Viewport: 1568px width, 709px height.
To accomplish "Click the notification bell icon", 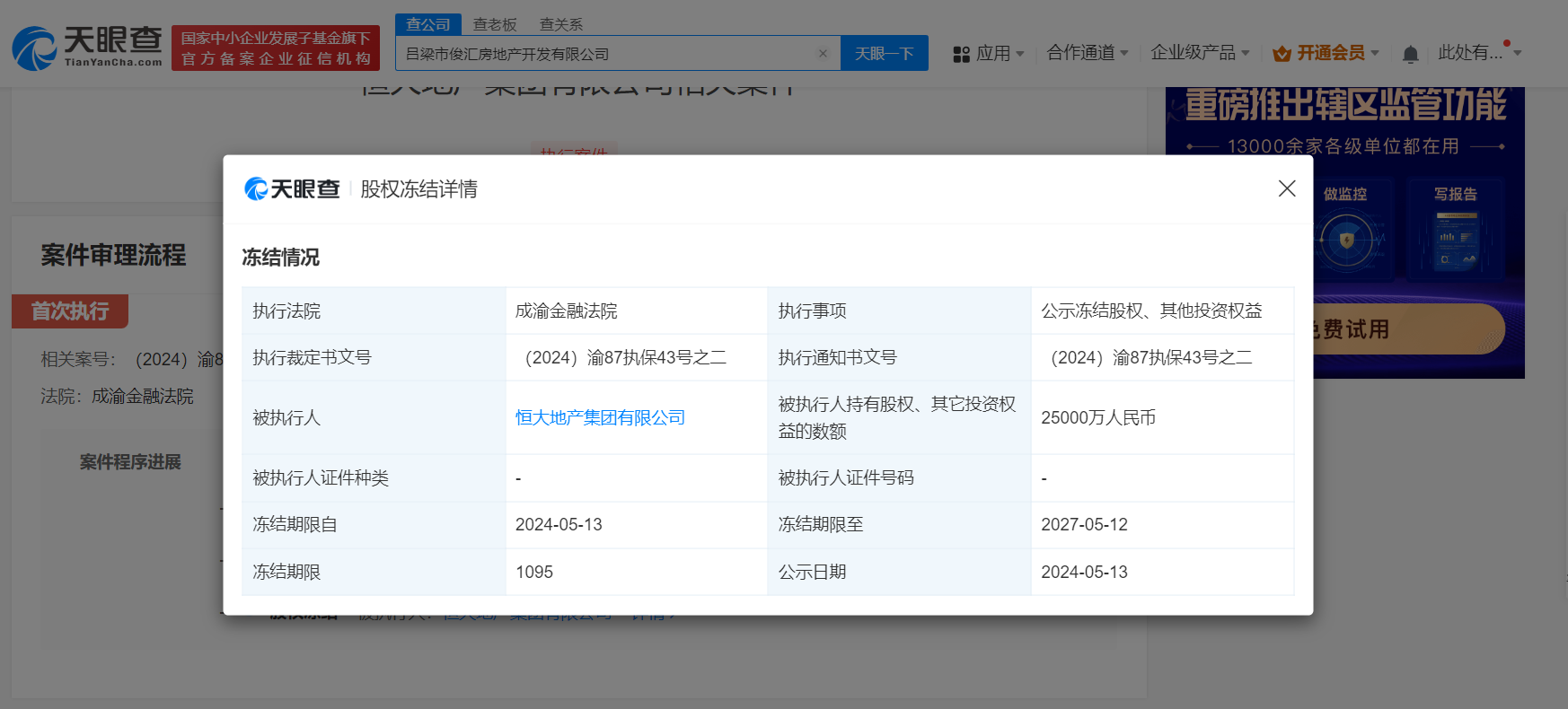I will (1410, 54).
